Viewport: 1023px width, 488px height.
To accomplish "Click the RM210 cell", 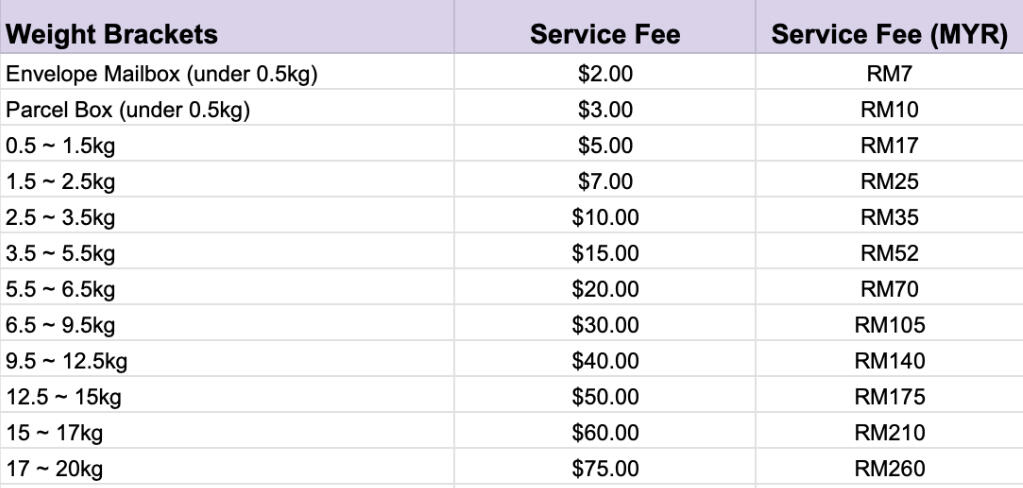I will point(889,433).
